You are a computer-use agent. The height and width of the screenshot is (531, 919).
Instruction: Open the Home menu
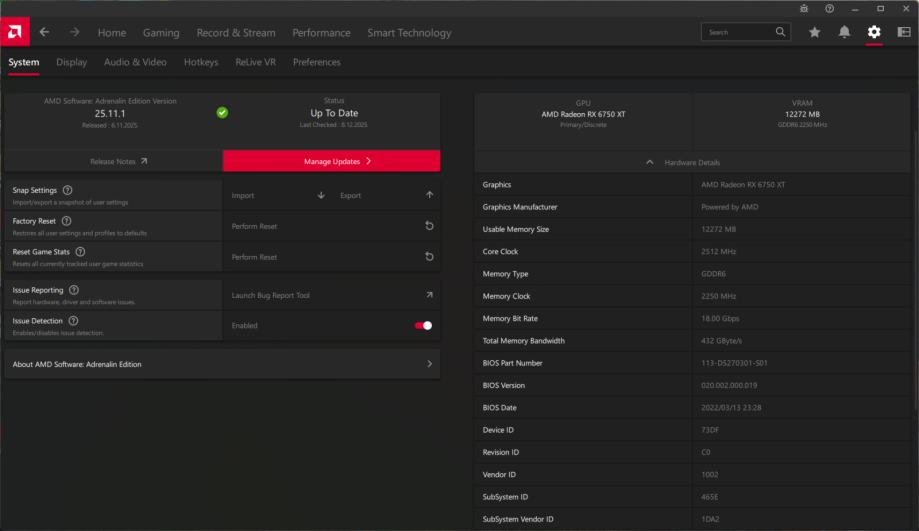coord(112,33)
